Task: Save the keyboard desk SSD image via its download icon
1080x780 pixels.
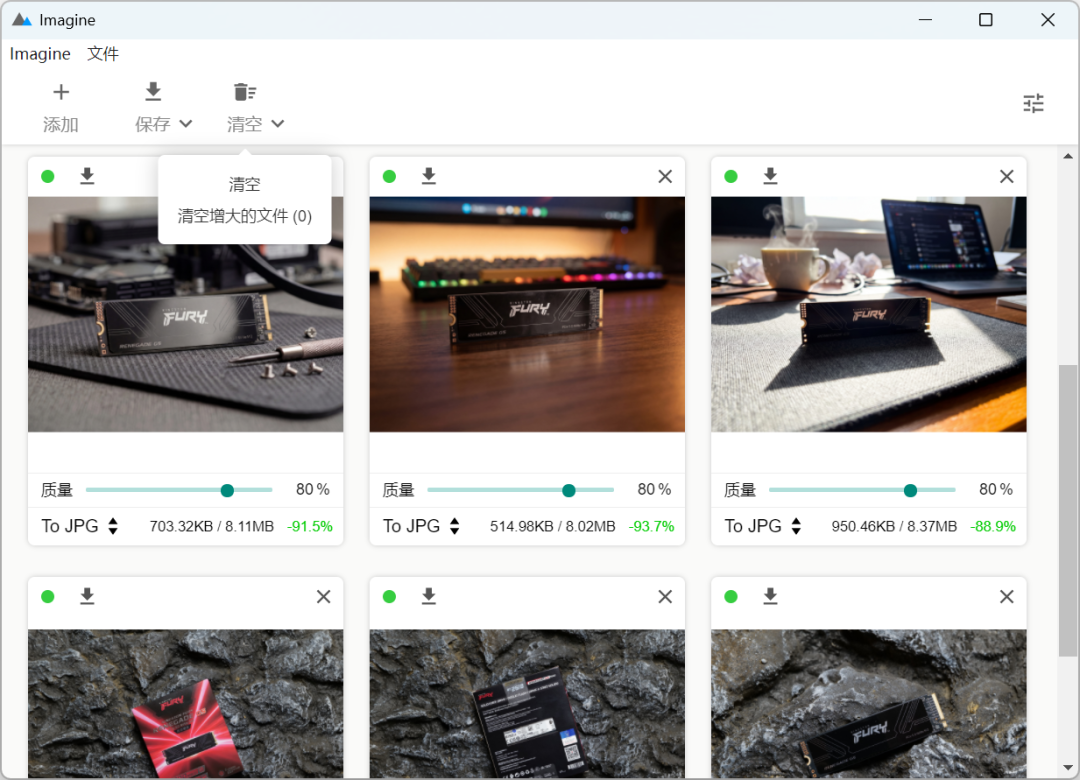Action: (x=429, y=176)
